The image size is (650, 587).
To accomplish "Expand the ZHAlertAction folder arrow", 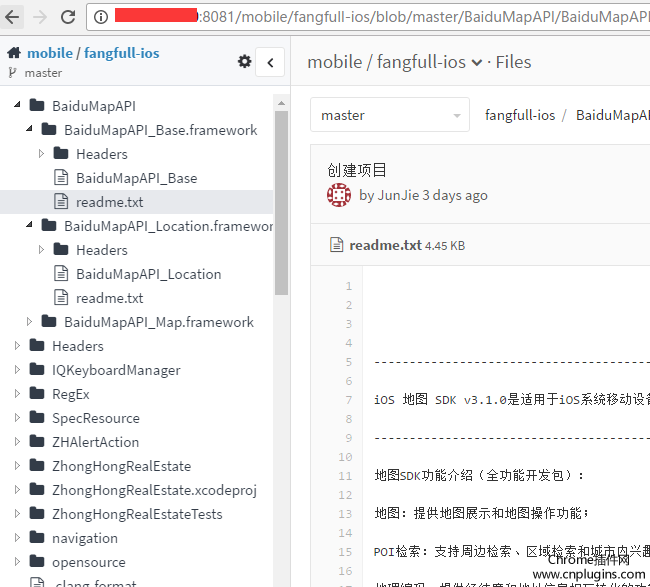I will click(17, 442).
